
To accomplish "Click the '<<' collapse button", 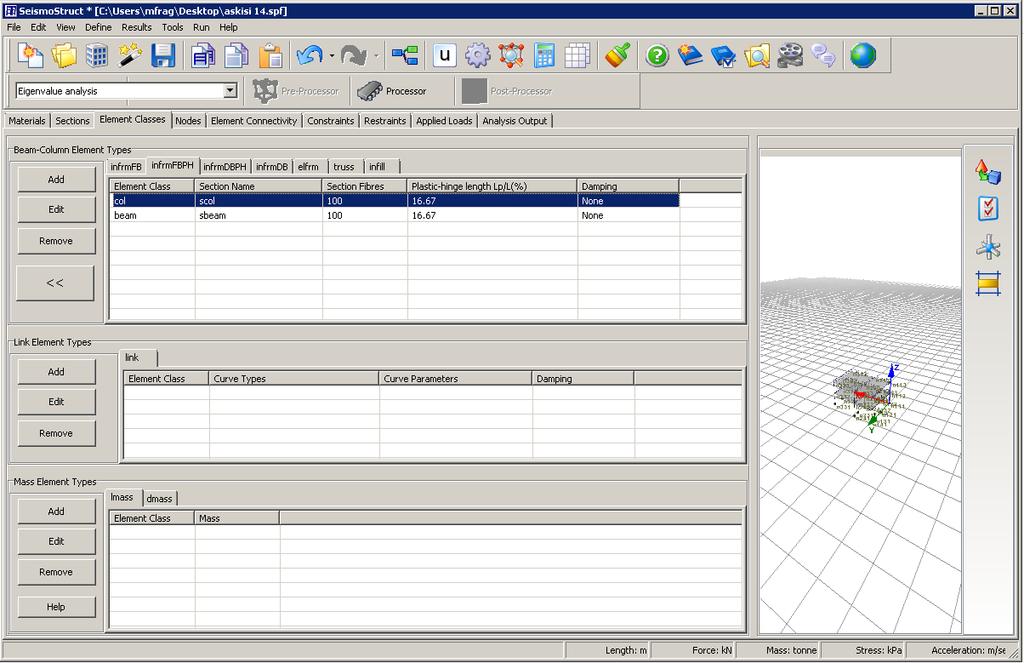I will point(56,283).
